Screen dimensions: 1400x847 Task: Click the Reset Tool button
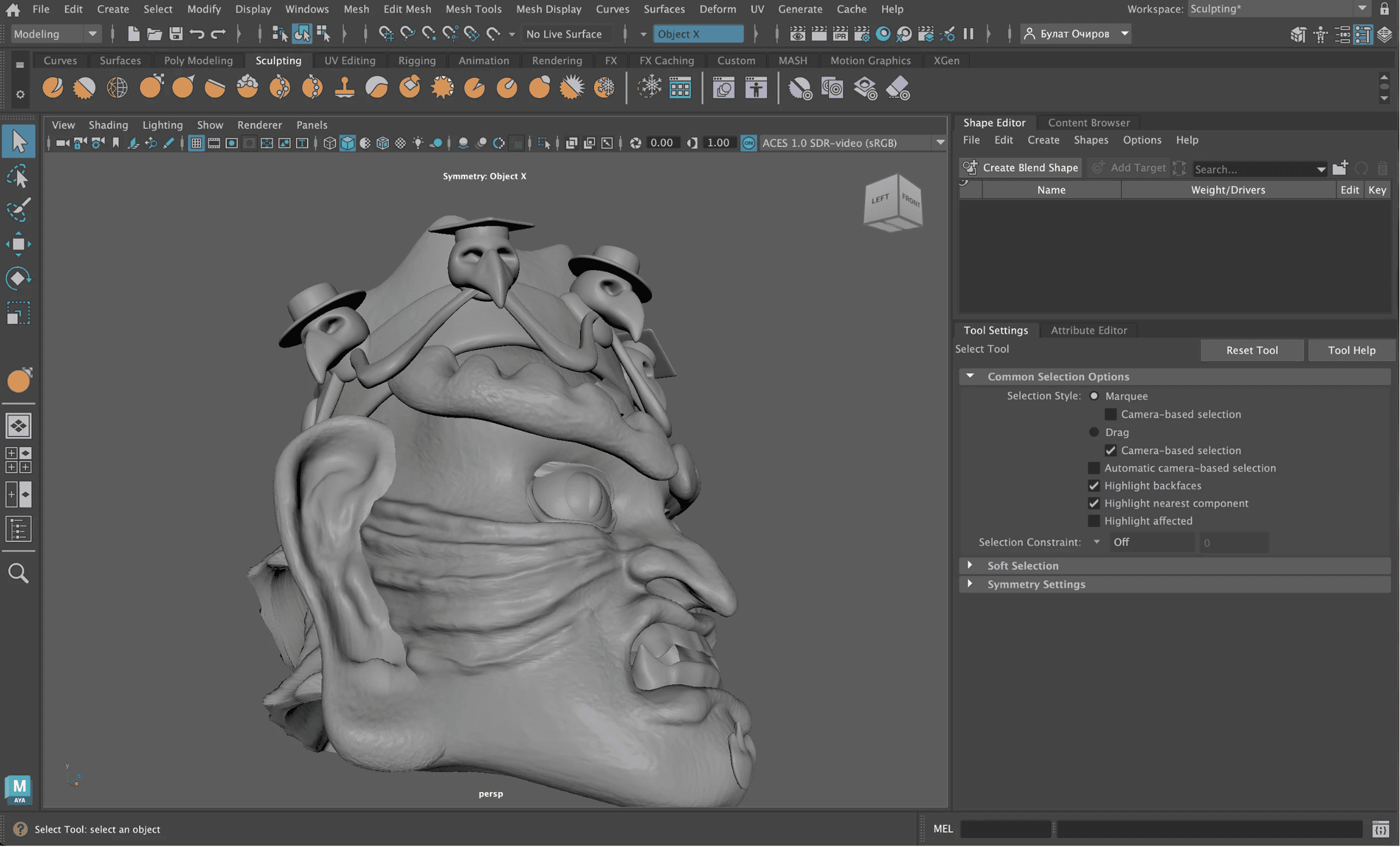[x=1251, y=350]
